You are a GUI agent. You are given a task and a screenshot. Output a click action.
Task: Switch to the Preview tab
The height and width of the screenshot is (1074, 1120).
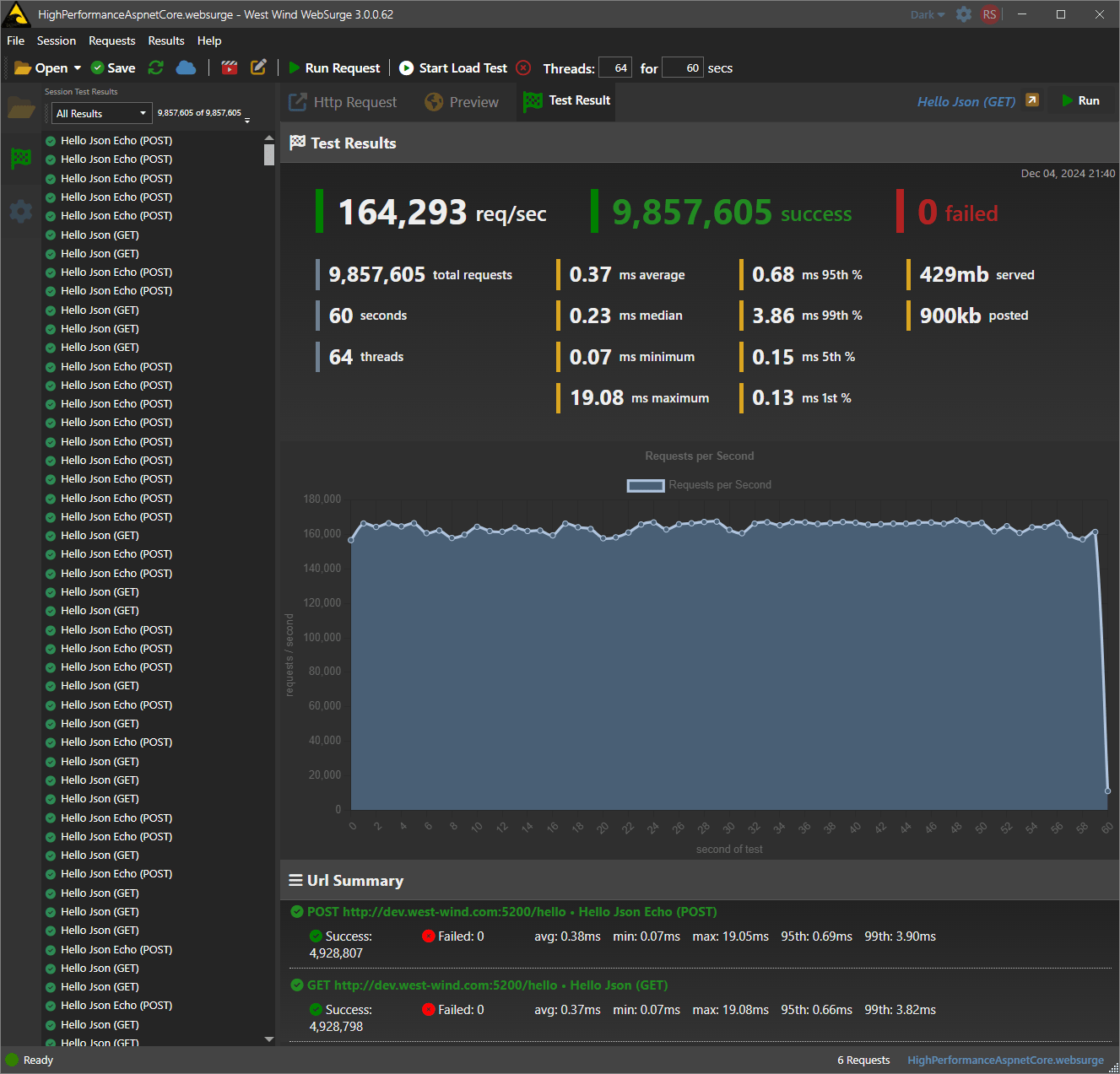point(462,102)
